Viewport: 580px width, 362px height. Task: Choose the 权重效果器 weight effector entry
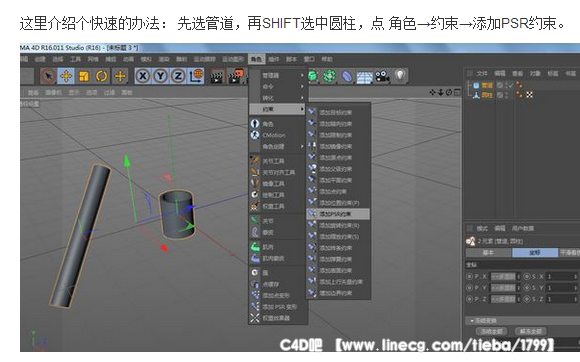coord(277,318)
